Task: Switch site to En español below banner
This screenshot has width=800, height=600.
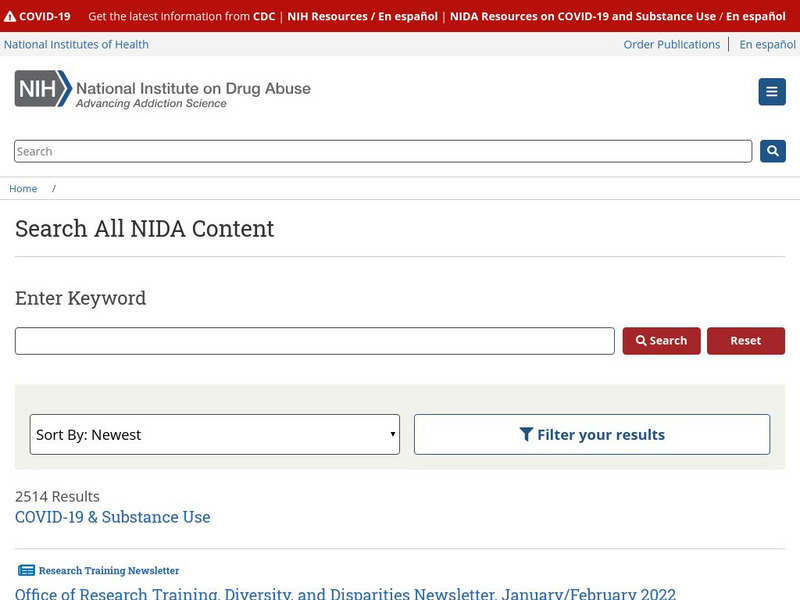Action: pyautogui.click(x=767, y=44)
